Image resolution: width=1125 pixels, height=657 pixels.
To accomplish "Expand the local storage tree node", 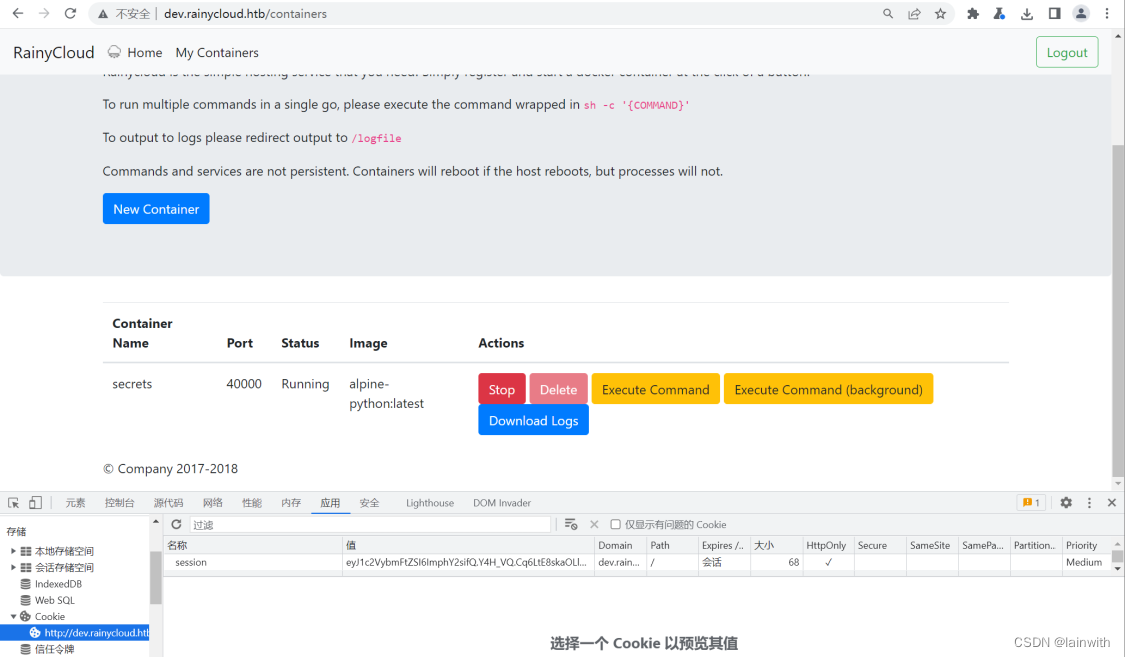I will tap(13, 551).
